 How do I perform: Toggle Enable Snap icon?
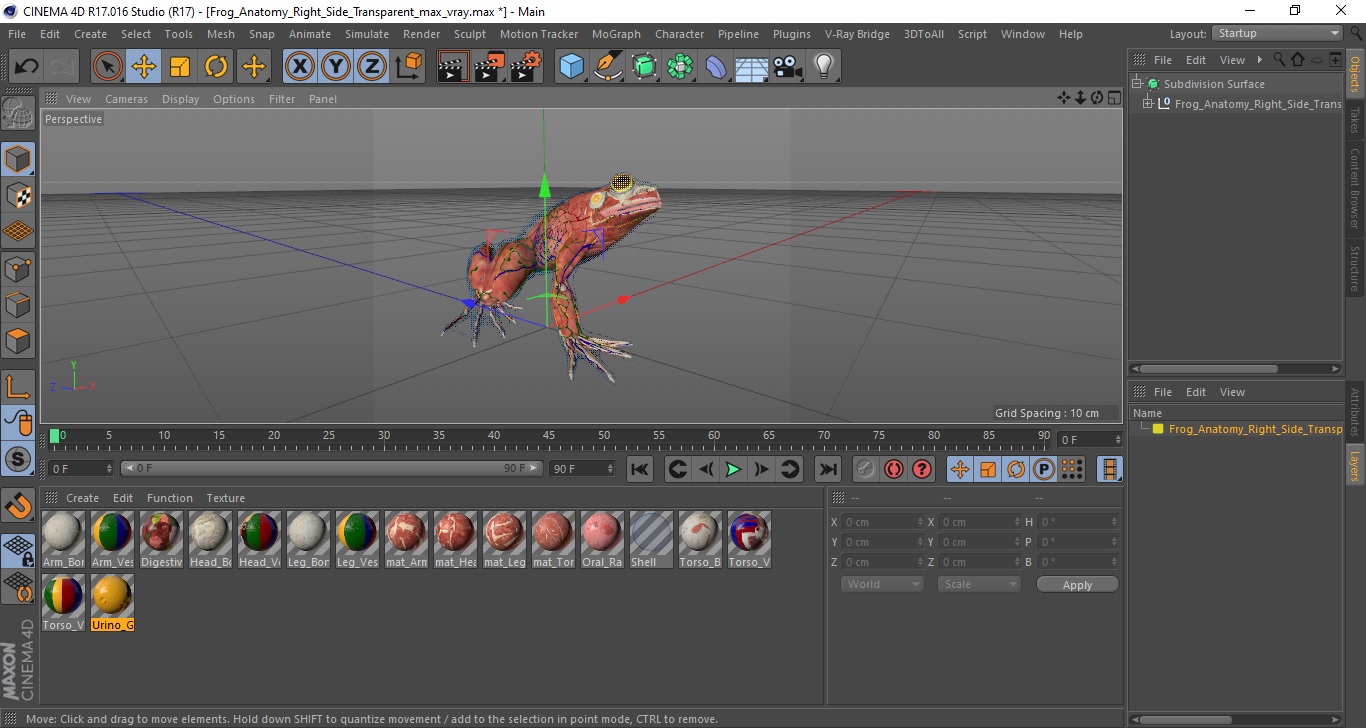18,506
